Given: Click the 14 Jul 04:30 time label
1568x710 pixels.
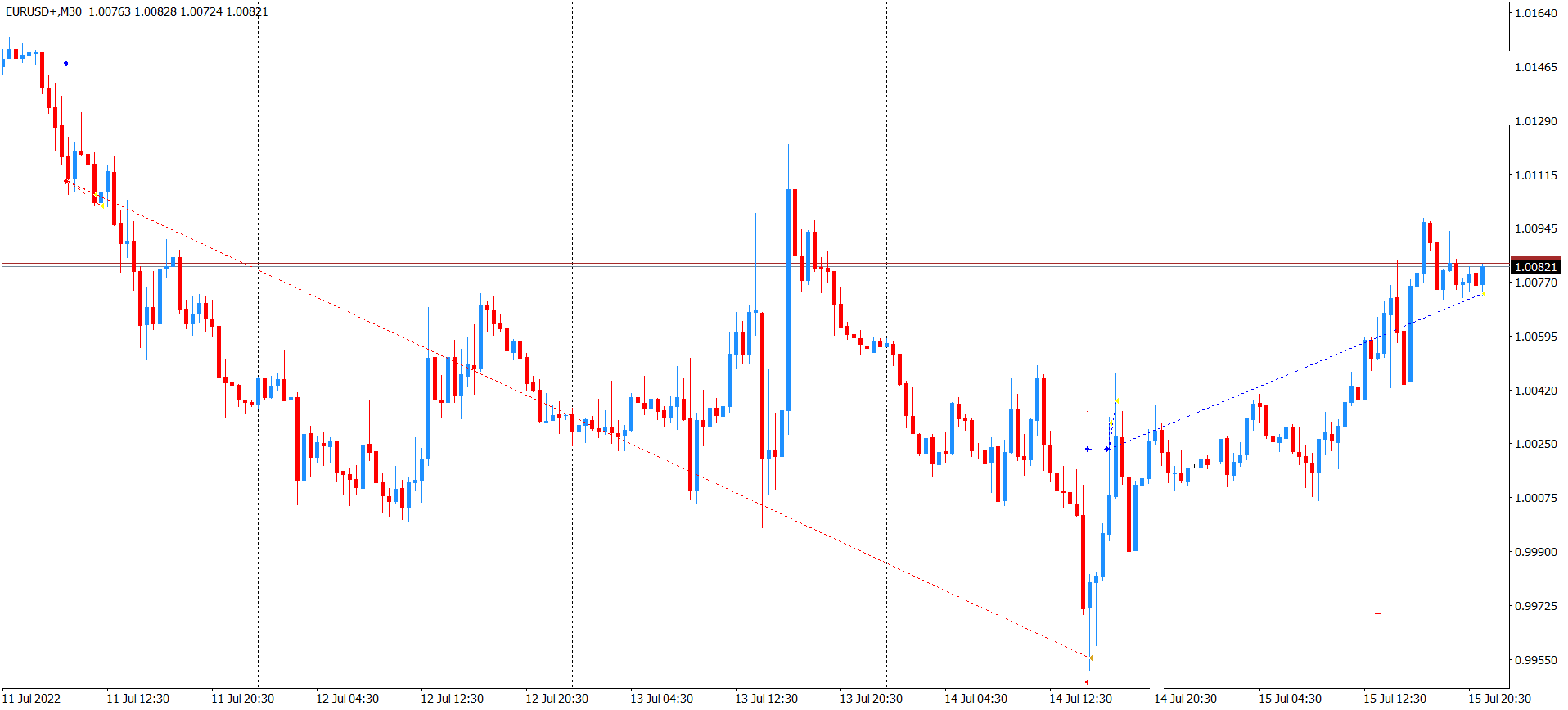Looking at the screenshot, I should [976, 699].
